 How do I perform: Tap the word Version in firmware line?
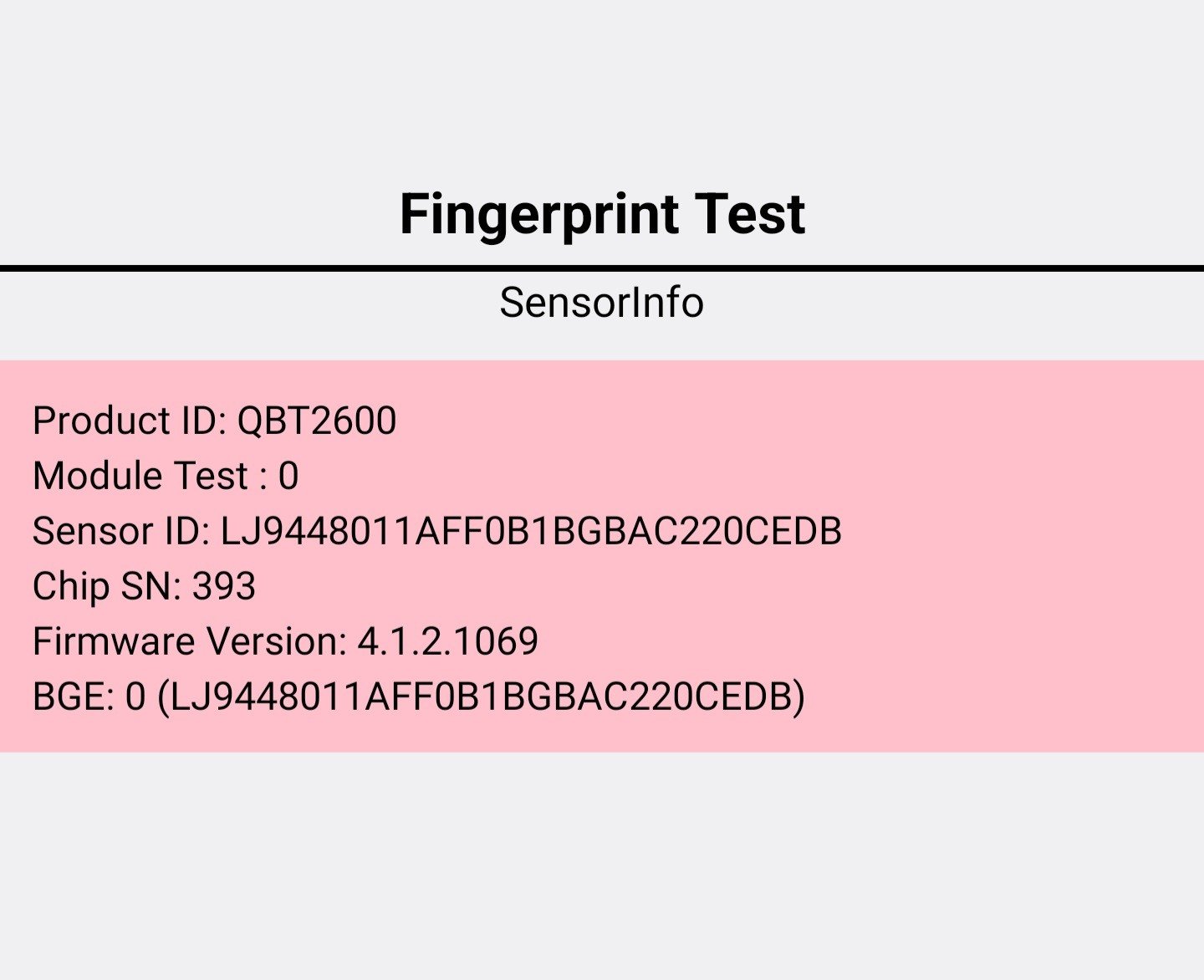[x=276, y=641]
